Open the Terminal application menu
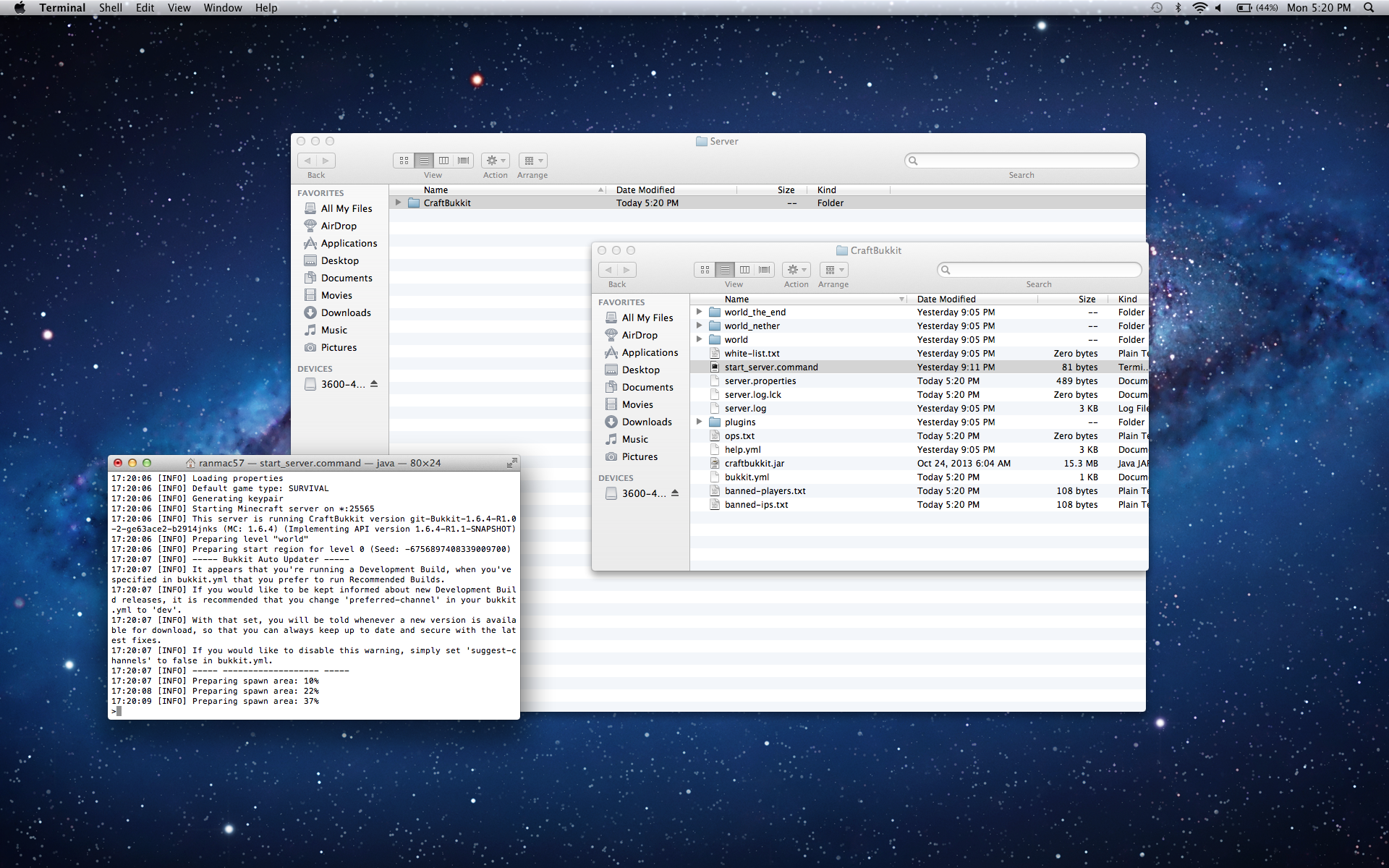The width and height of the screenshot is (1389, 868). pyautogui.click(x=62, y=8)
